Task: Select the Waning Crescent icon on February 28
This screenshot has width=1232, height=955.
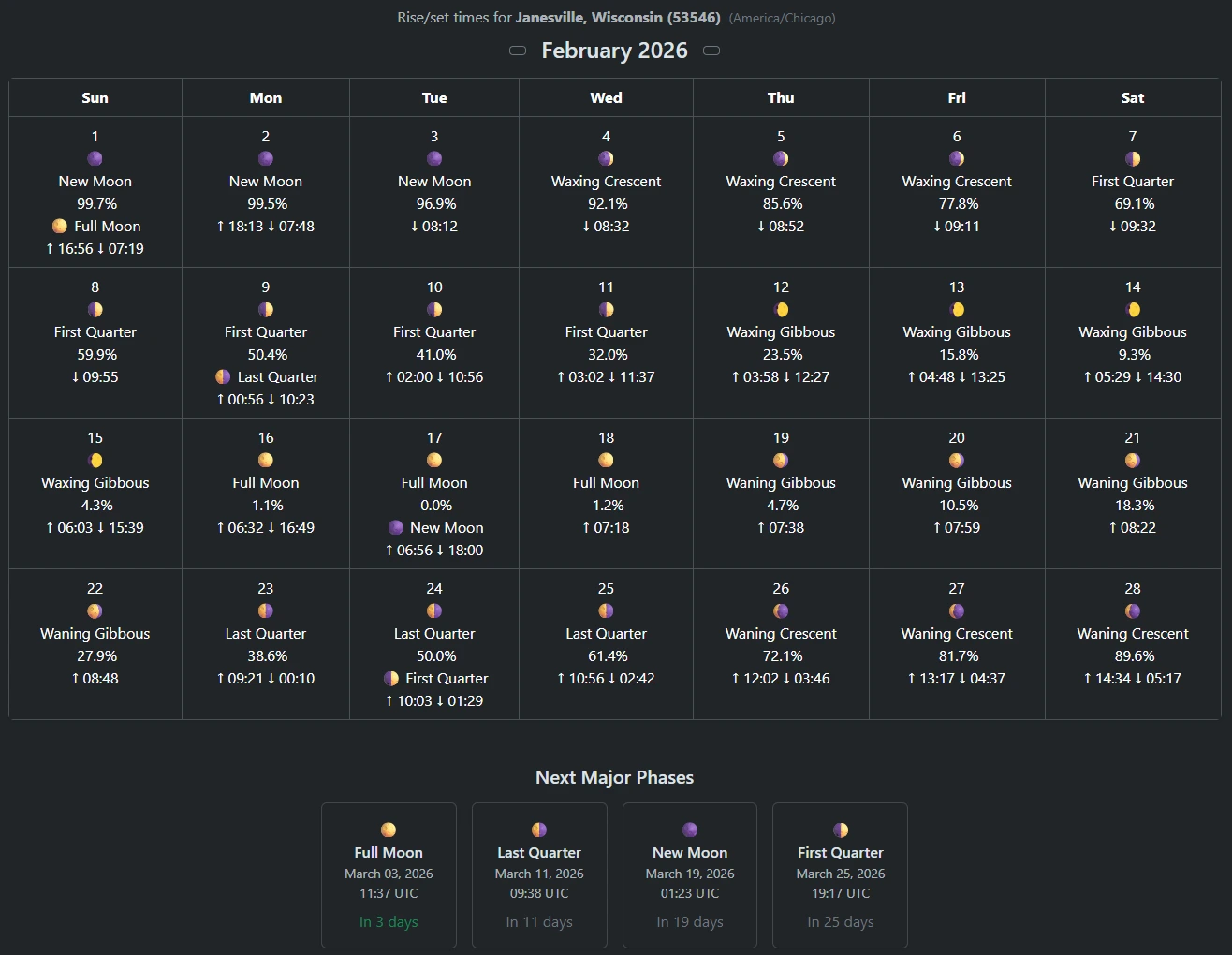Action: tap(1133, 610)
